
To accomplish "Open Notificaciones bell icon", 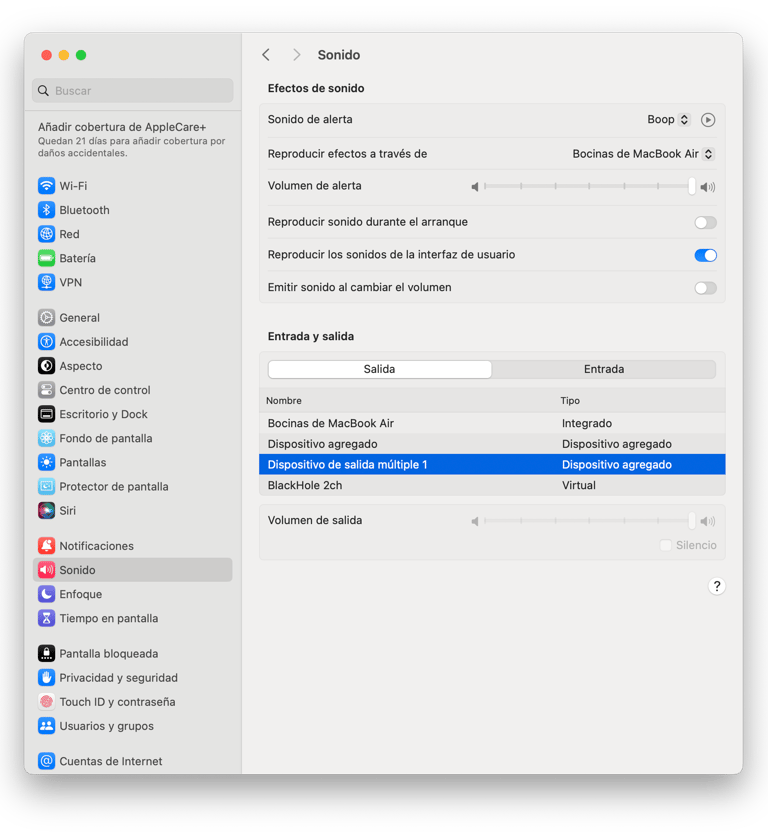I will click(x=46, y=546).
